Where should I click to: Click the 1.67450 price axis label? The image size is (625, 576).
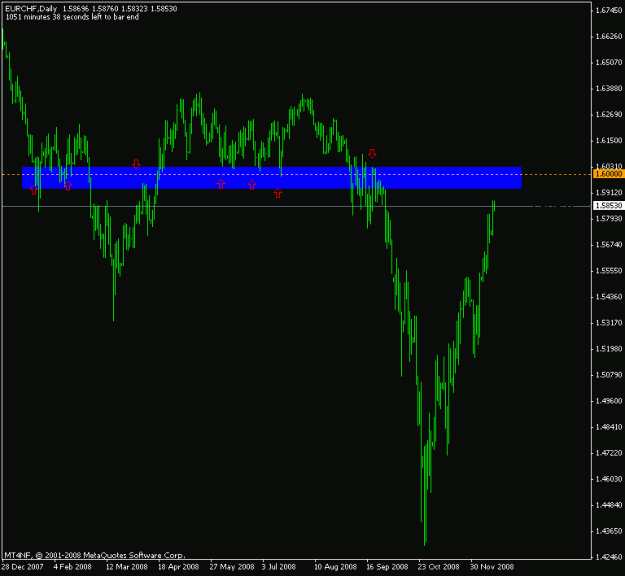609,10
